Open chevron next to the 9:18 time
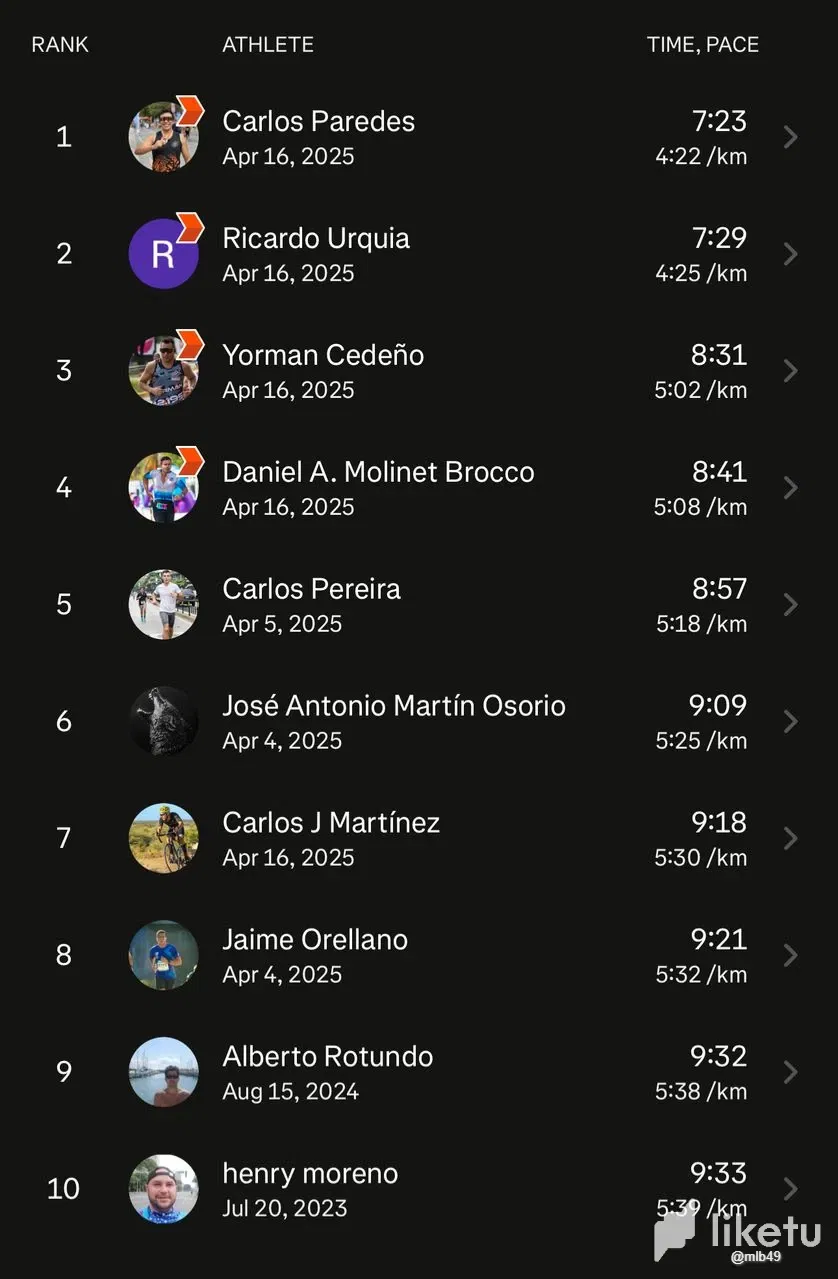 click(x=790, y=838)
